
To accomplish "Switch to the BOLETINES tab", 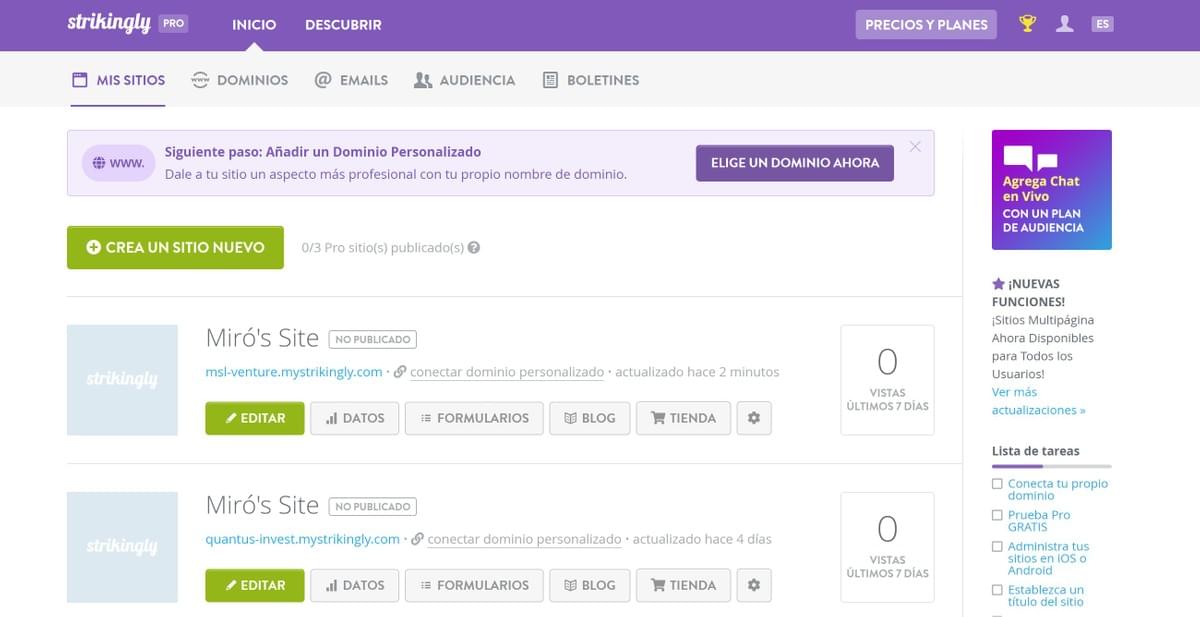I will (x=590, y=80).
